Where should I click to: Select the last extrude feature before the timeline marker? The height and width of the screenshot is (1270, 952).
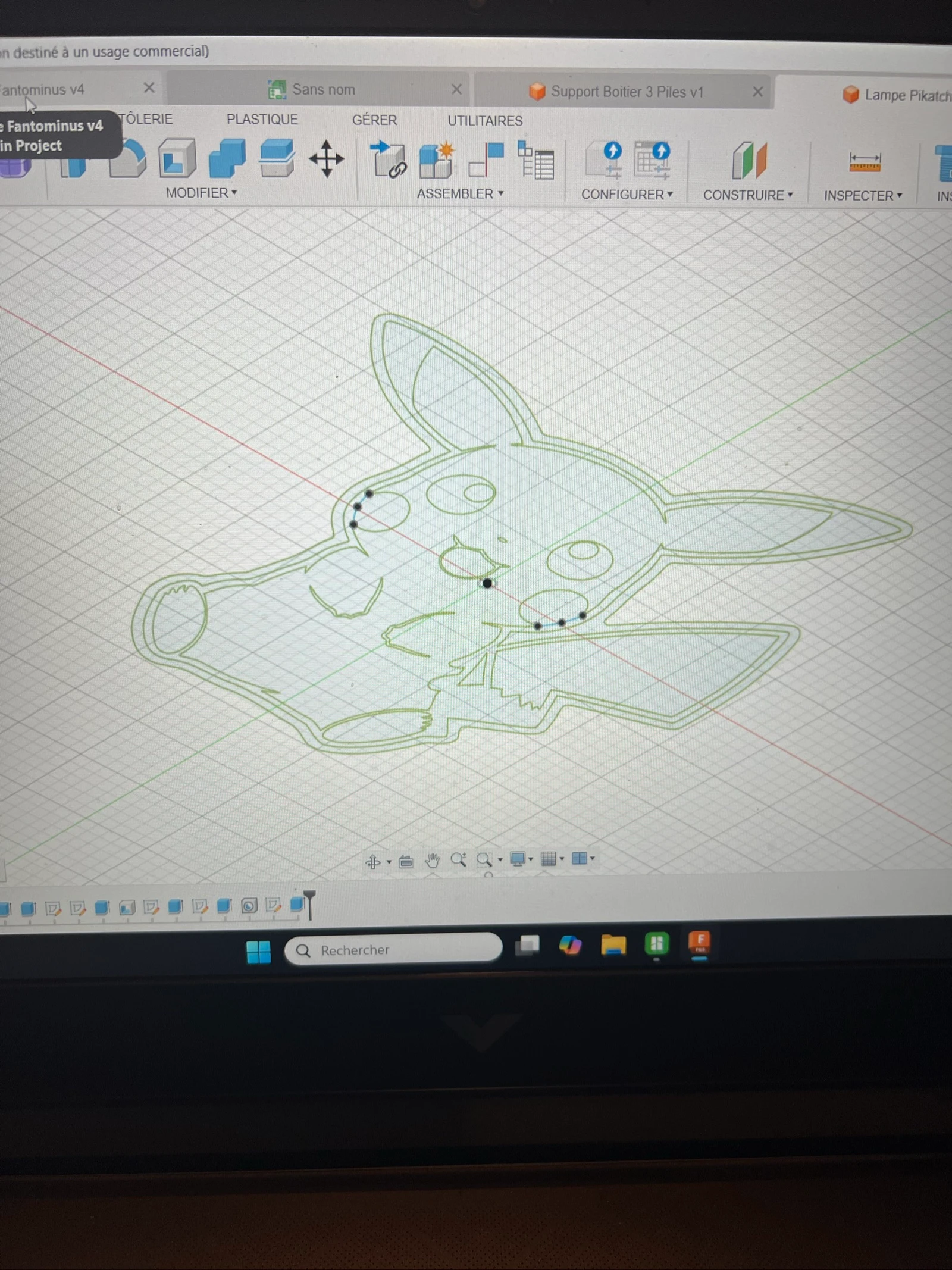(296, 905)
